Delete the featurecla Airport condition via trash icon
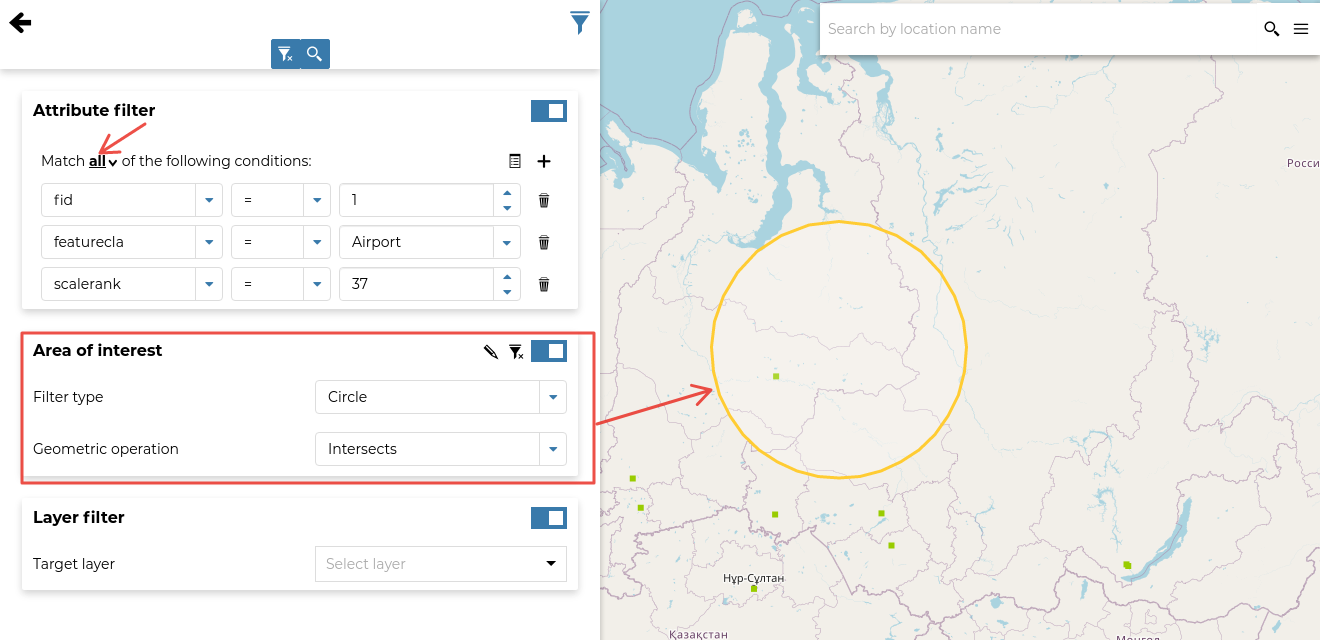 (543, 241)
